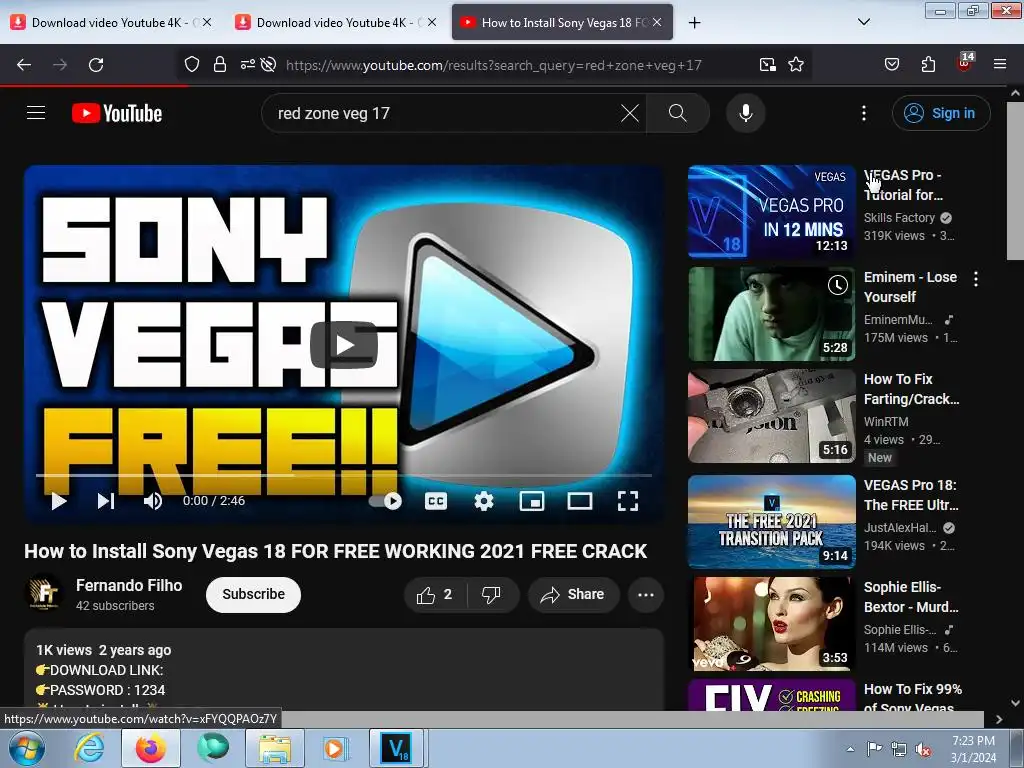Reload the page with the refresh icon
1024x768 pixels.
[96, 65]
